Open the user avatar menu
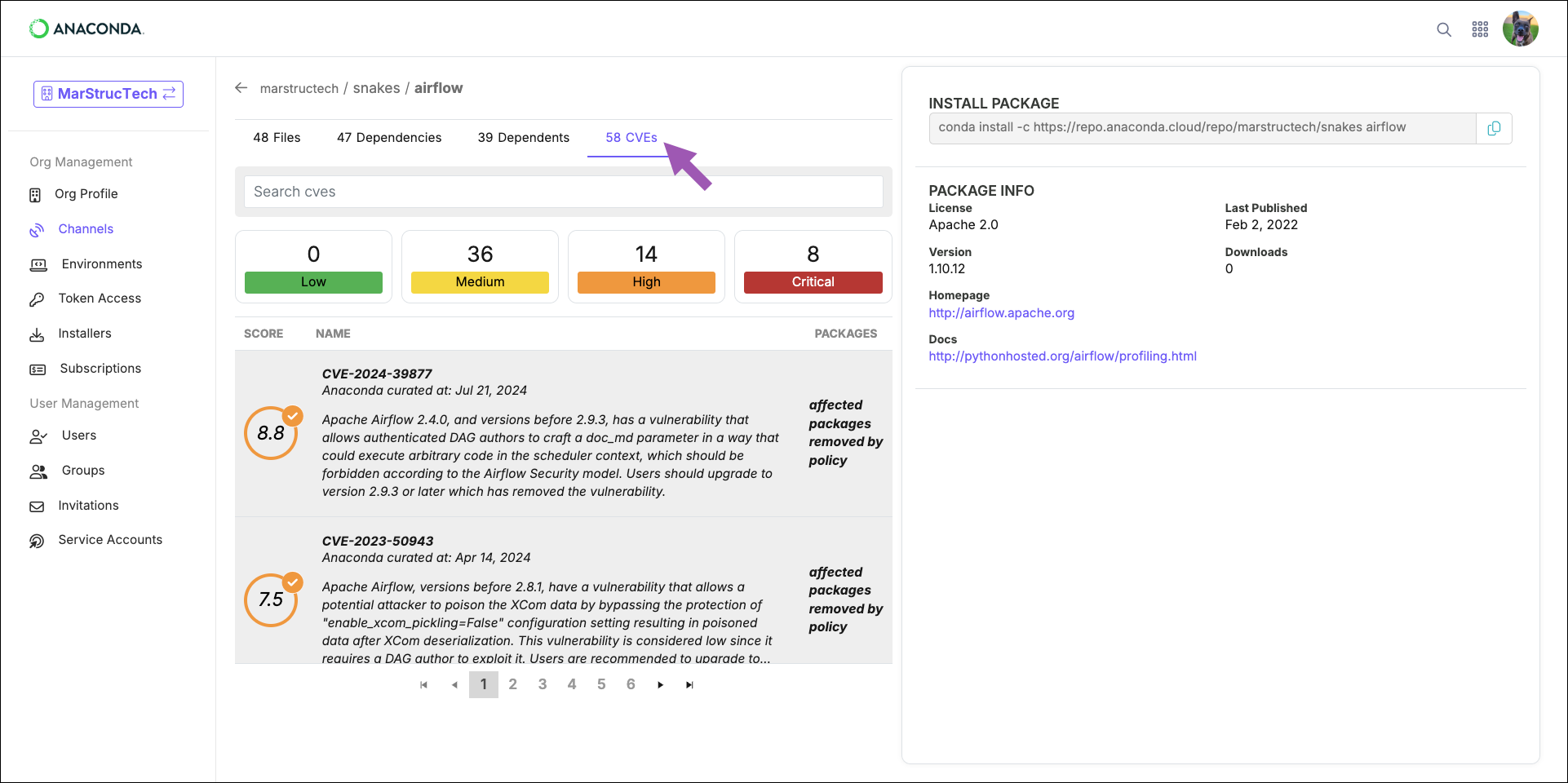The width and height of the screenshot is (1568, 783). [1521, 29]
